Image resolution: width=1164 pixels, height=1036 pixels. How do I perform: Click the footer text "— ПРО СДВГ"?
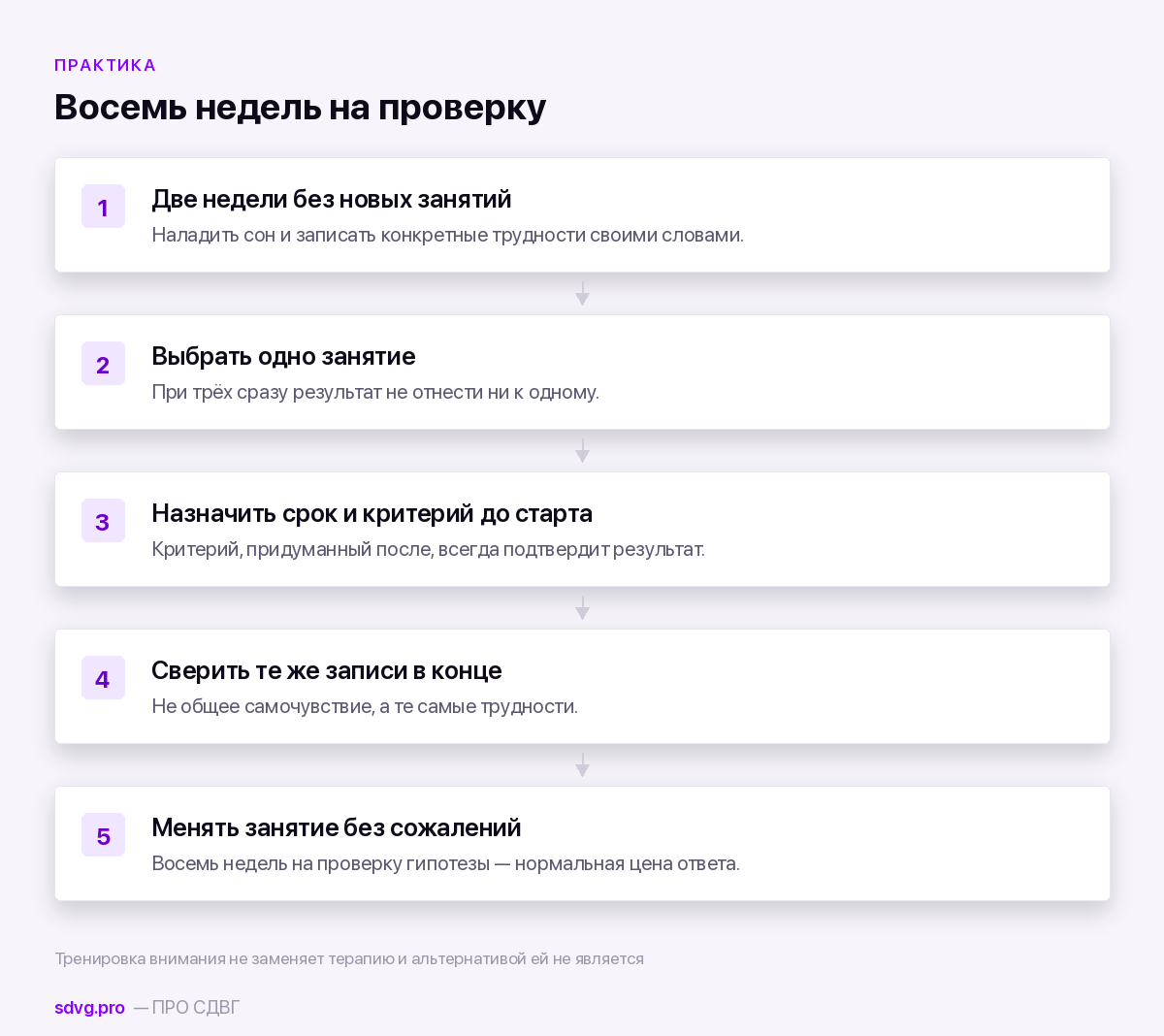186,1007
